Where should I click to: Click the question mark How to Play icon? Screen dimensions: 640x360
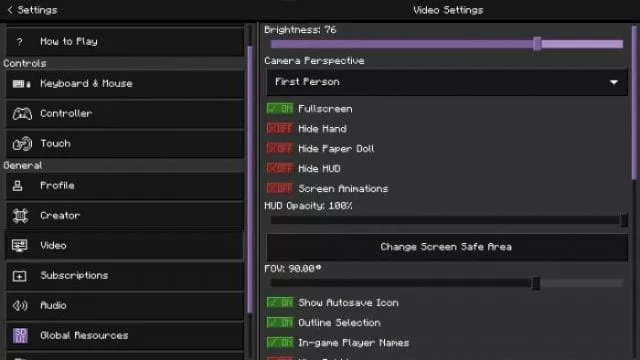tap(19, 42)
